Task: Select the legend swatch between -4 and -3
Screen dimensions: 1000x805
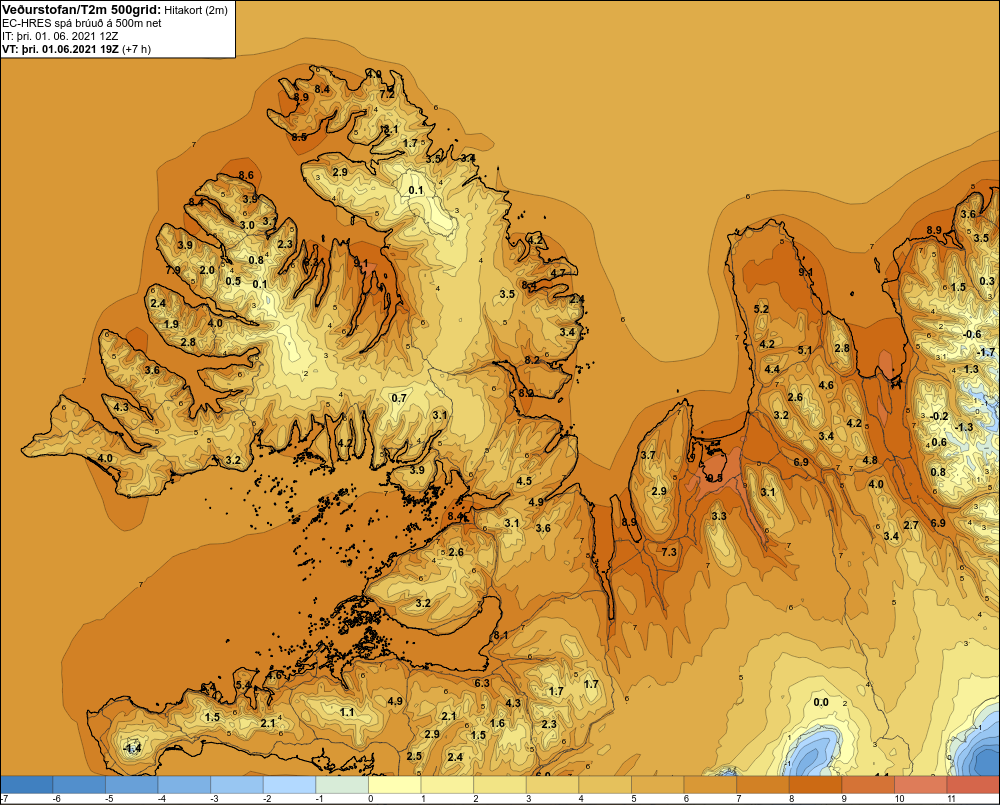Action: pyautogui.click(x=184, y=785)
